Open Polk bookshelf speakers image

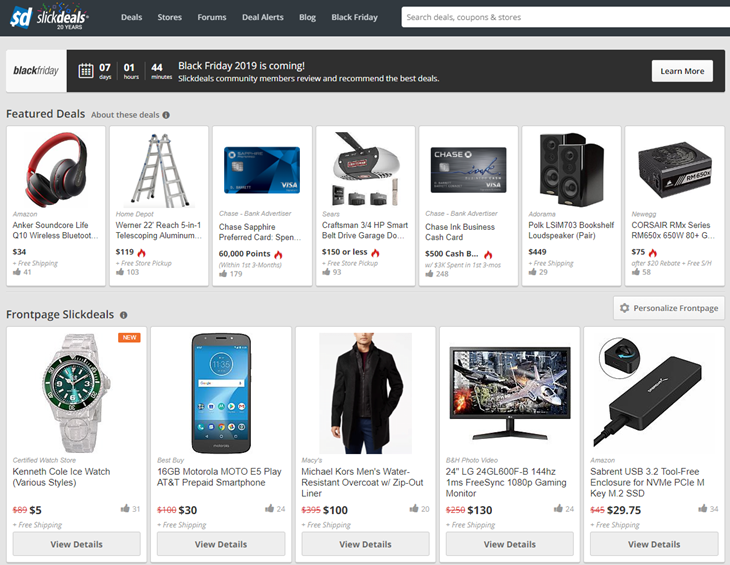[572, 169]
